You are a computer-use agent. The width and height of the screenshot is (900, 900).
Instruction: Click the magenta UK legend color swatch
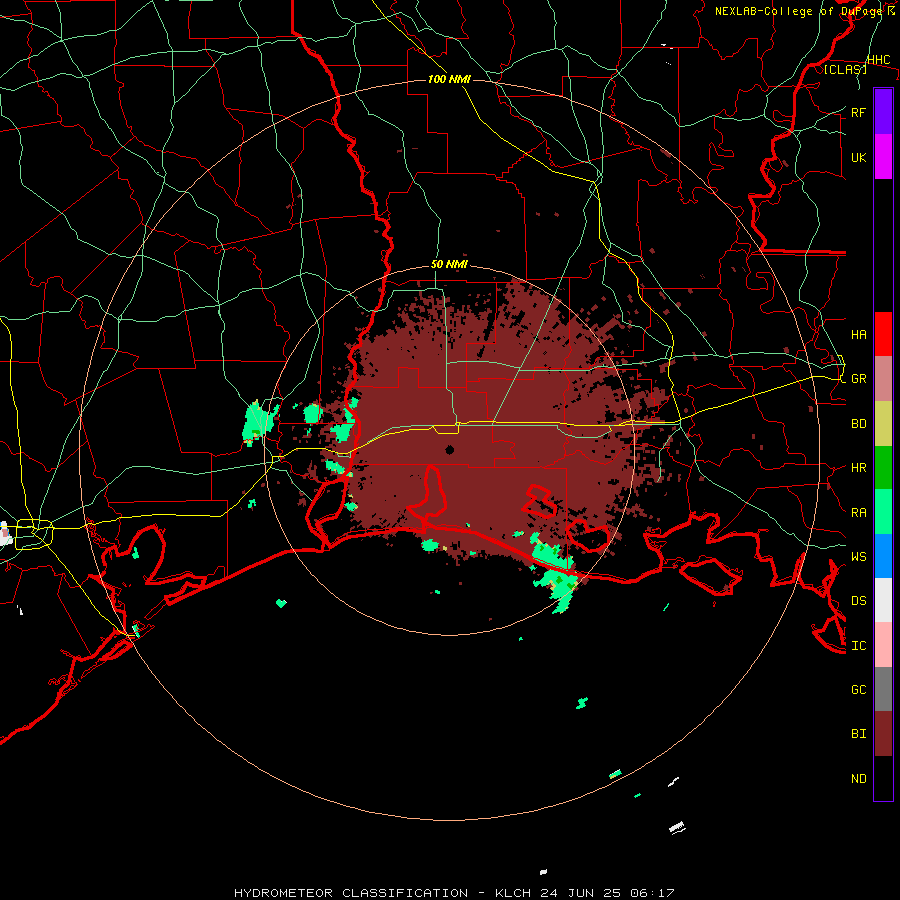(x=883, y=157)
